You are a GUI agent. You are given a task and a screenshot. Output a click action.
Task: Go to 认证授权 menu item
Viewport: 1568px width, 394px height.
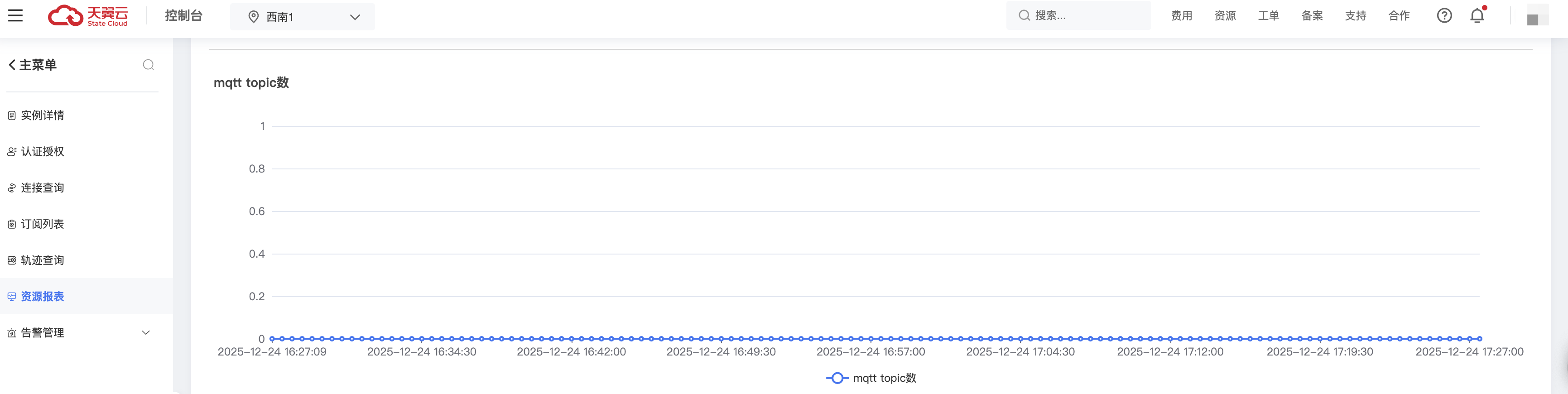(42, 152)
